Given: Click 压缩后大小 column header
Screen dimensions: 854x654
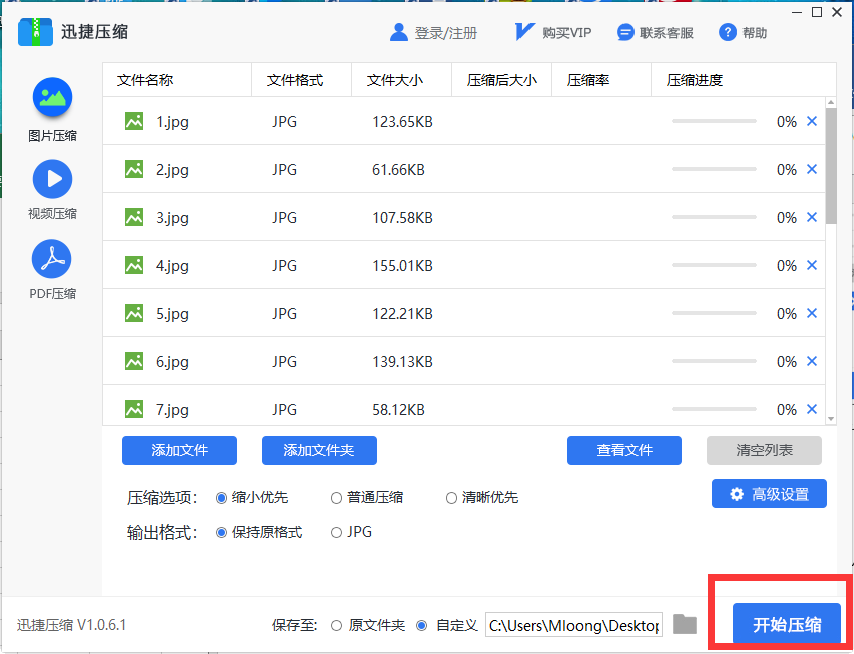Looking at the screenshot, I should pos(502,80).
